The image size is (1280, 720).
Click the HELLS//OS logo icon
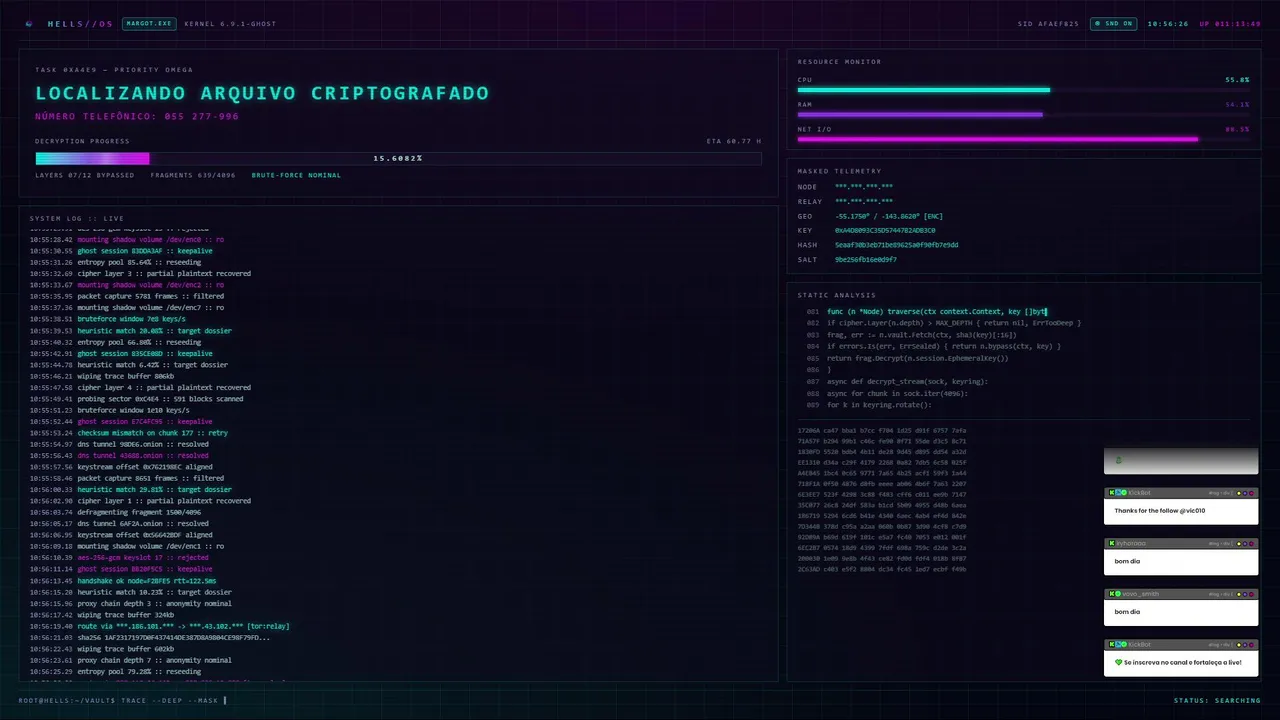click(28, 23)
